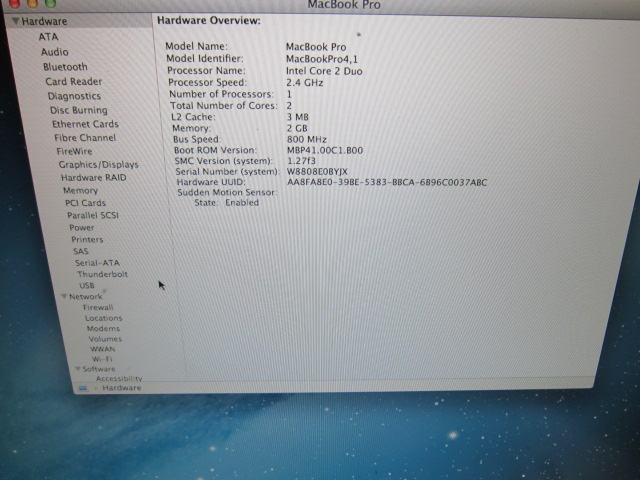
Task: Click the MacBook Pro window title
Action: 344,4
